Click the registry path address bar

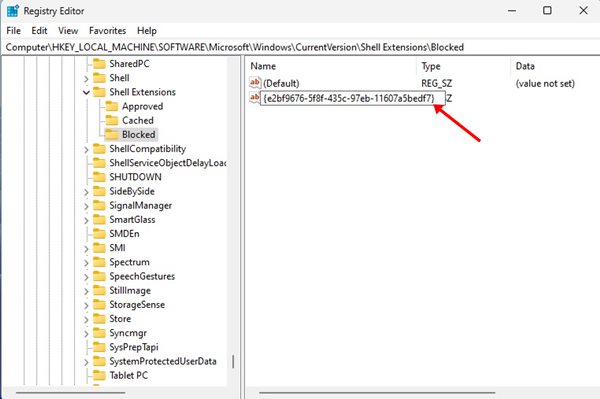pos(300,47)
